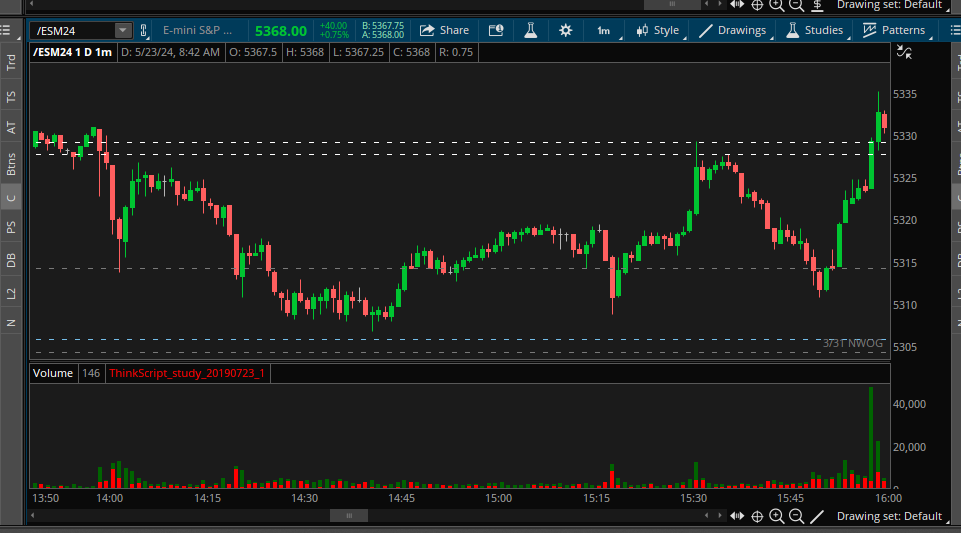Select the bottom trendline drawing tool icon
Viewport: 961px width, 533px height.
pyautogui.click(x=817, y=516)
